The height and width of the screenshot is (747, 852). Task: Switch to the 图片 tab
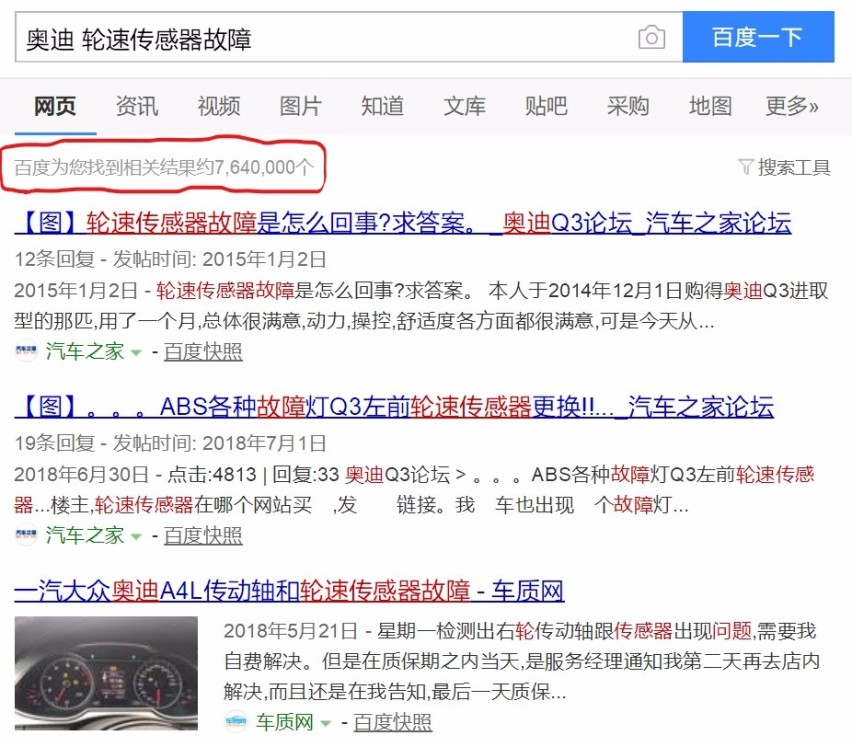301,106
